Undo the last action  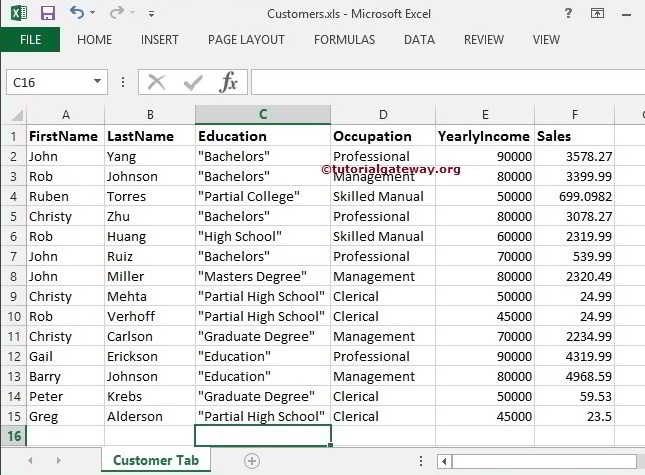point(77,13)
